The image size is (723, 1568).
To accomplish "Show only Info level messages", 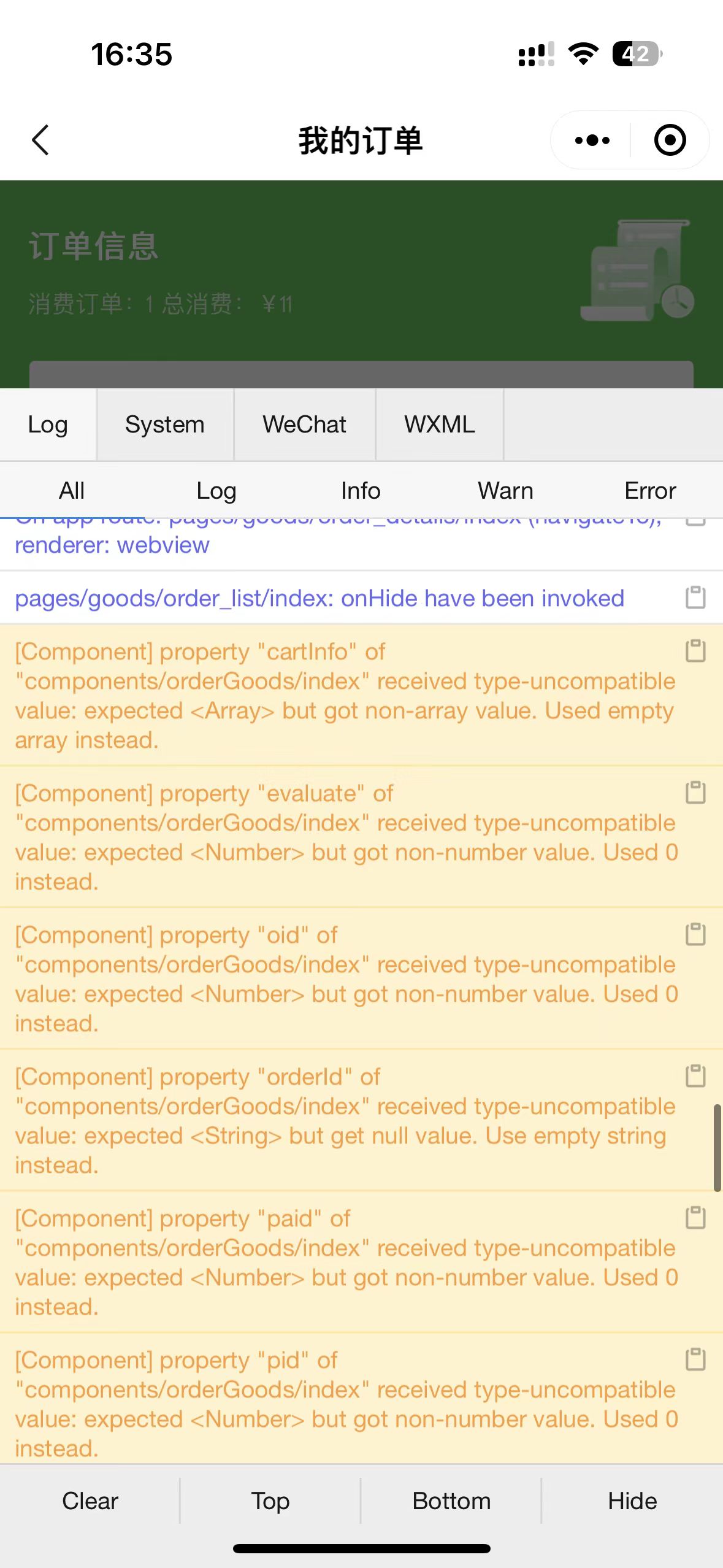I will tap(361, 491).
